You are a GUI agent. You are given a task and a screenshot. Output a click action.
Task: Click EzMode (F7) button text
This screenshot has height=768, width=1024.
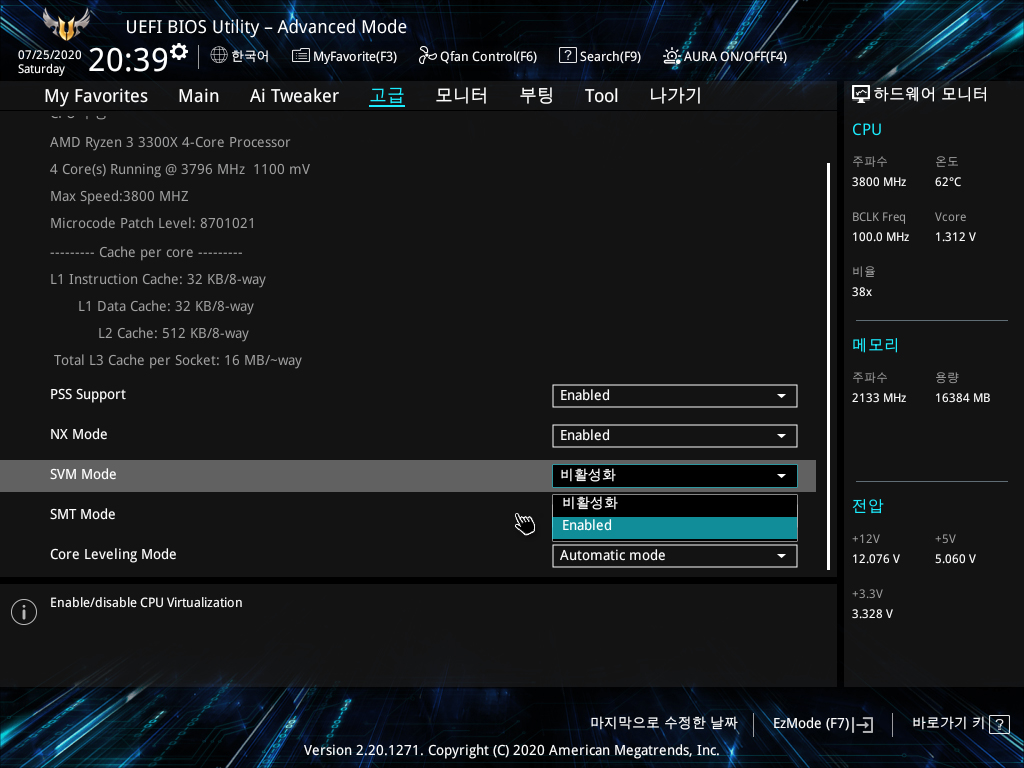pos(810,724)
